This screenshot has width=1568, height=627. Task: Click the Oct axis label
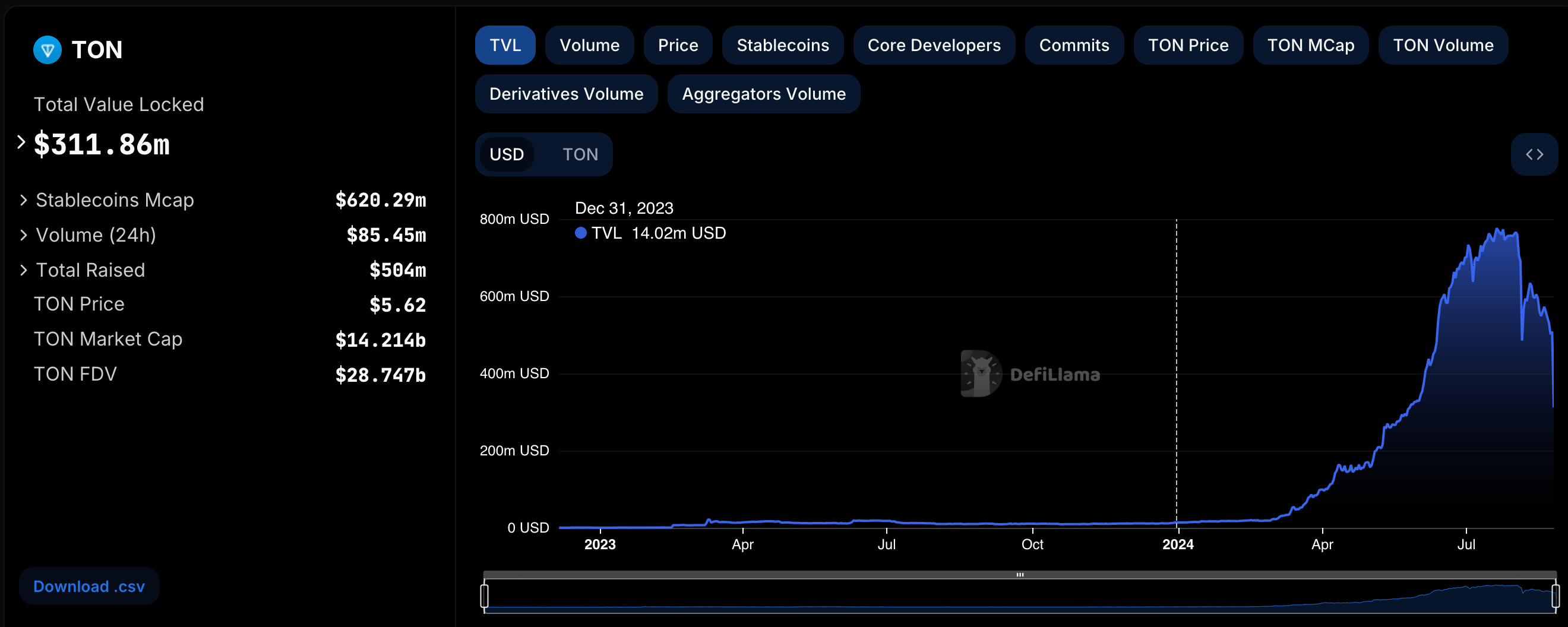pyautogui.click(x=1032, y=544)
